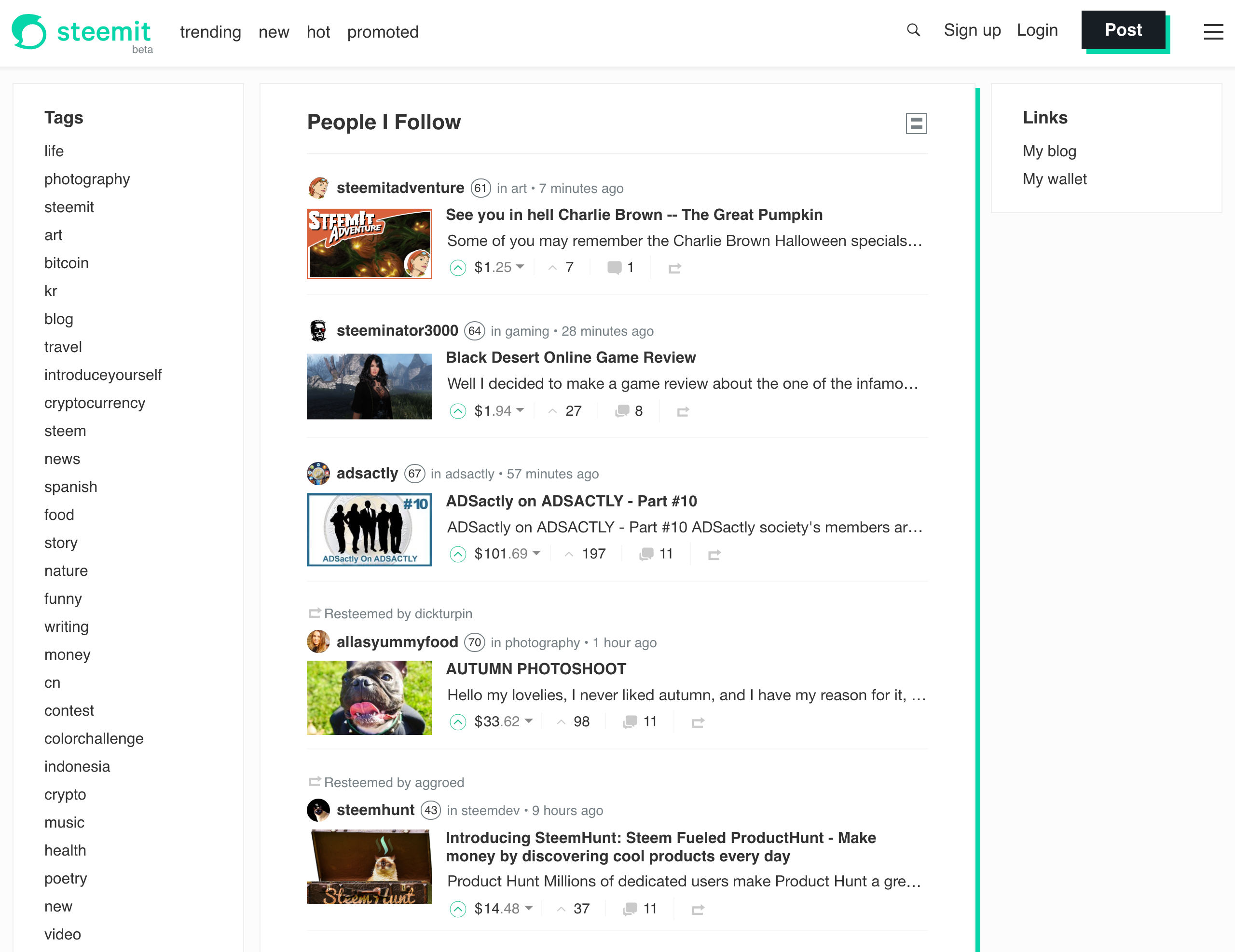
Task: Open comments on ADSactly Part #10 post
Action: [656, 554]
